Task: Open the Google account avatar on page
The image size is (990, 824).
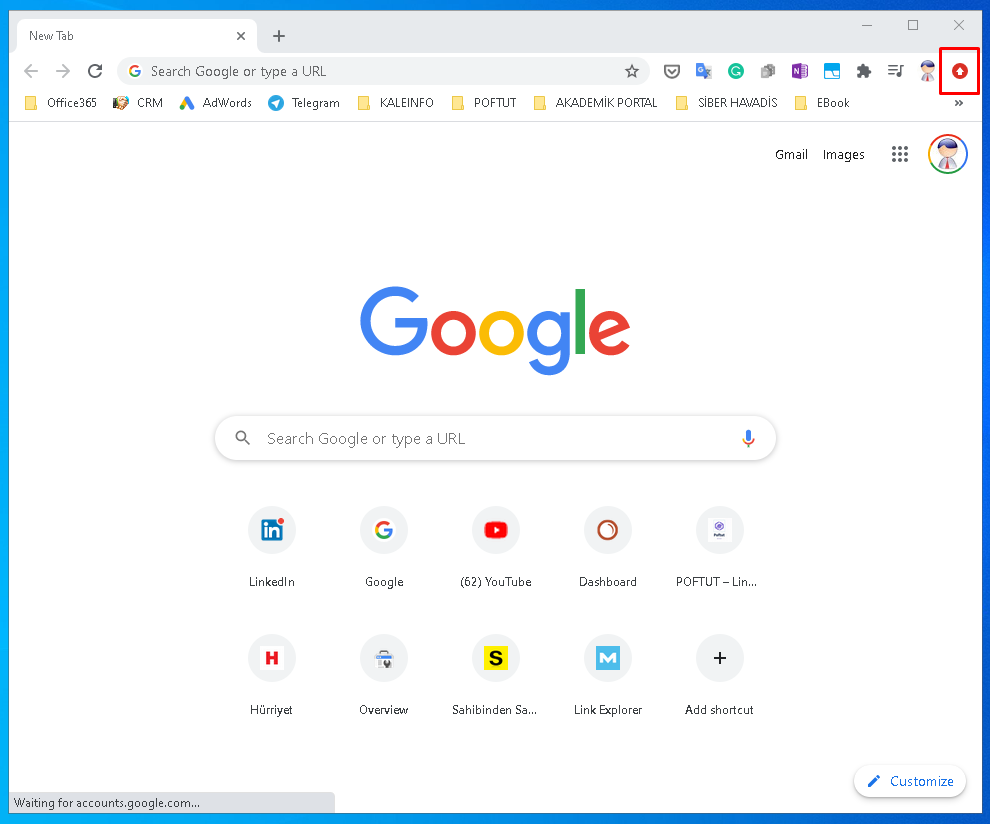Action: click(948, 154)
